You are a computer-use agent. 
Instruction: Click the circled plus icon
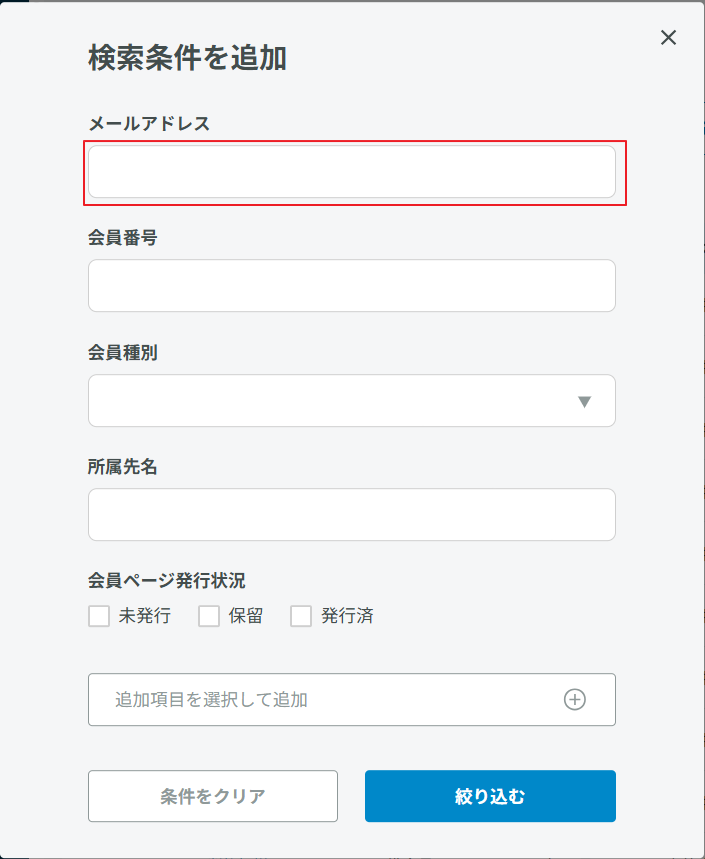coord(575,700)
